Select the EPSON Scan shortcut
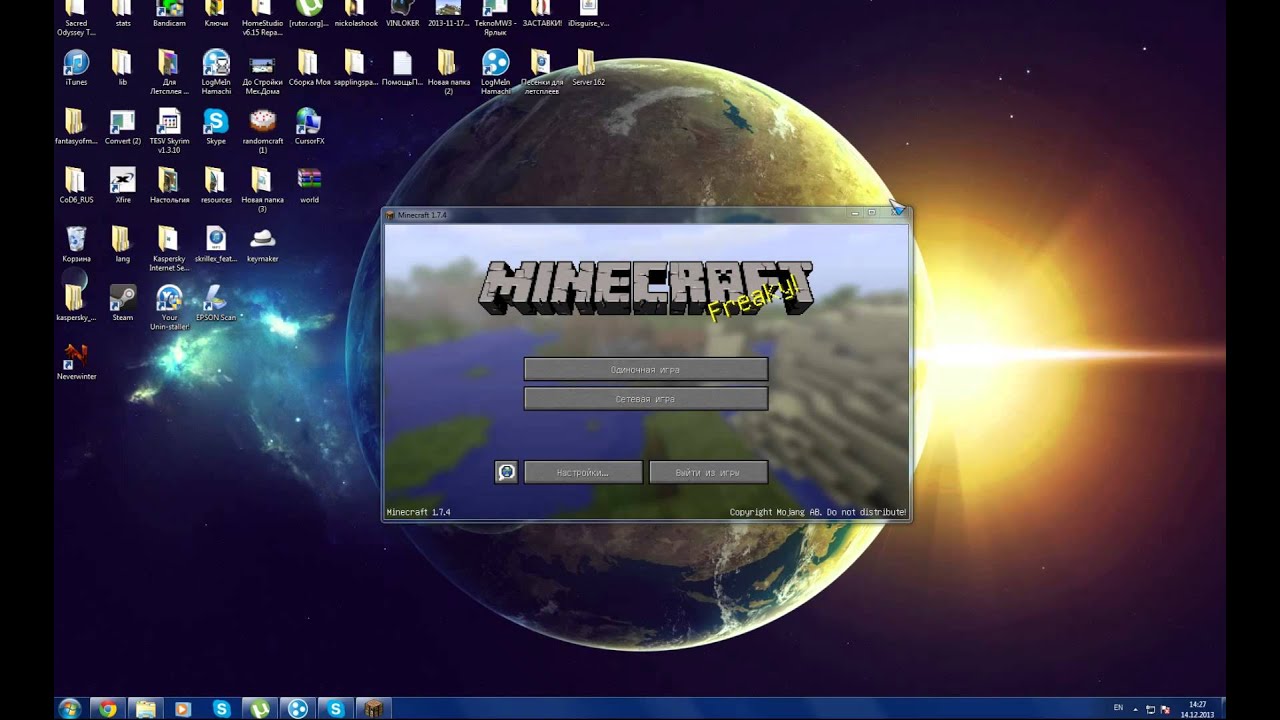This screenshot has width=1280, height=720. (216, 303)
